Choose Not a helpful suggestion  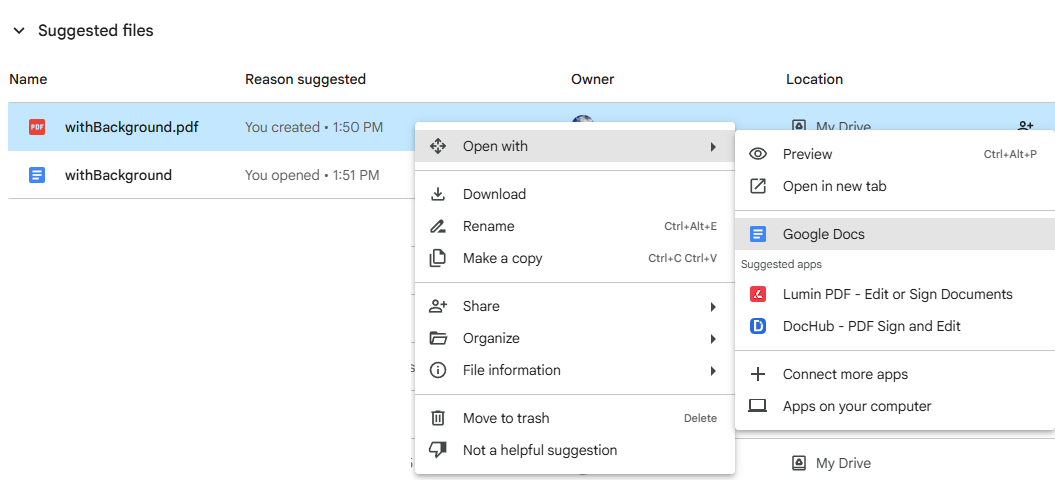(575, 450)
